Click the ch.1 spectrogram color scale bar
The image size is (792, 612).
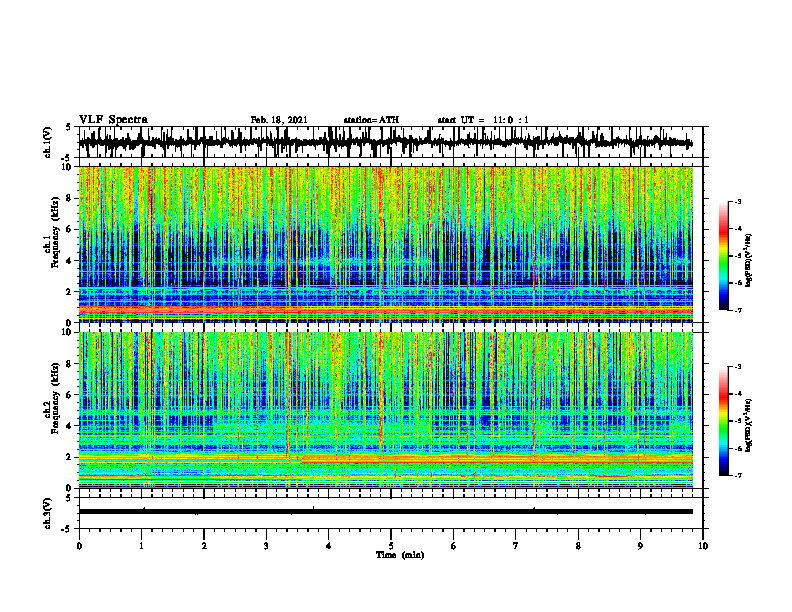pyautogui.click(x=724, y=255)
